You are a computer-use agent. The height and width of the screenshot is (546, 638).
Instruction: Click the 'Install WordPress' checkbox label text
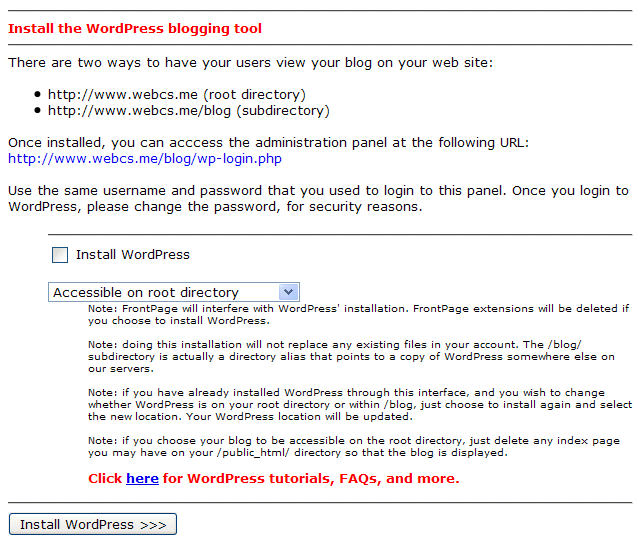133,255
